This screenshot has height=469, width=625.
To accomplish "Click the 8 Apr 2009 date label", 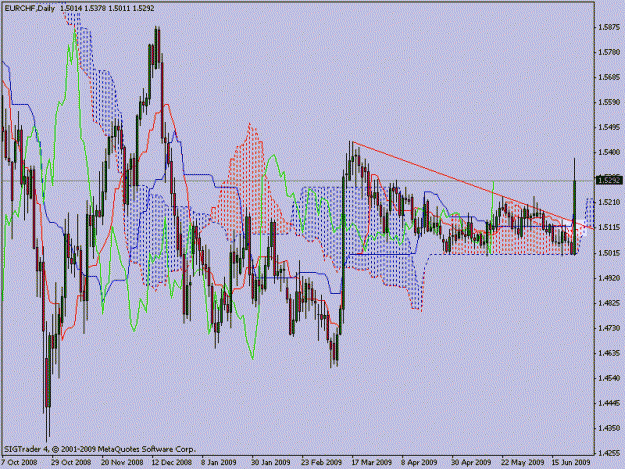I will pos(419,463).
